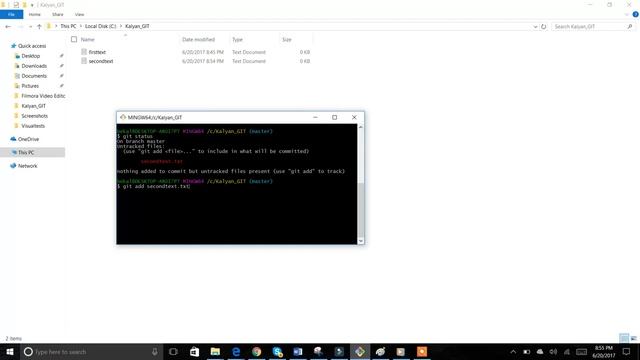The image size is (640, 360).
Task: Open Filmora Video Editor folder shortcut
Action: [43, 96]
